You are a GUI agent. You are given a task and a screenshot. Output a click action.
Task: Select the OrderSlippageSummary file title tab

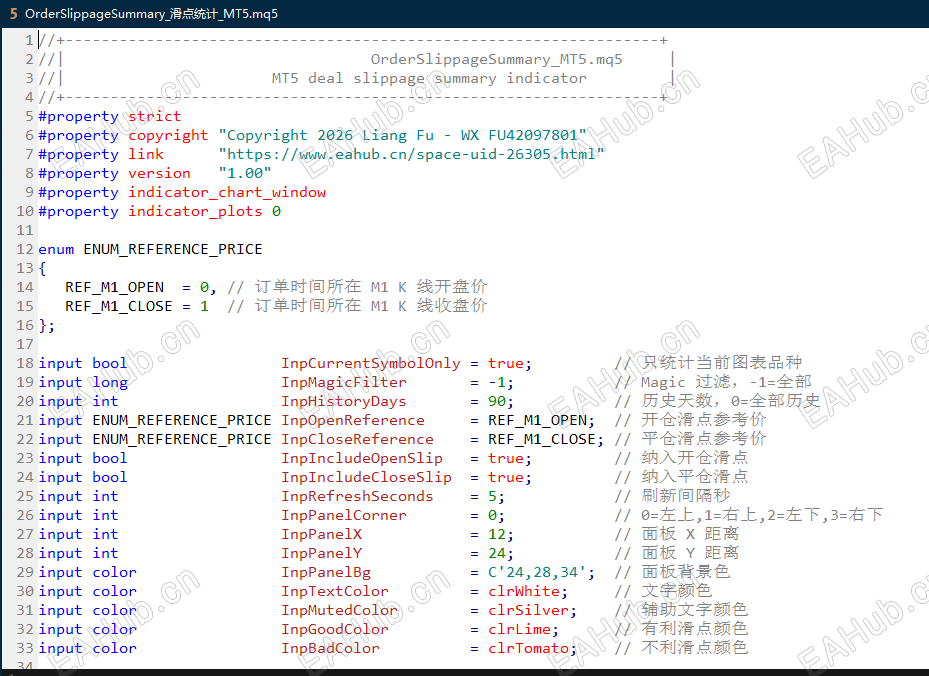tap(151, 13)
